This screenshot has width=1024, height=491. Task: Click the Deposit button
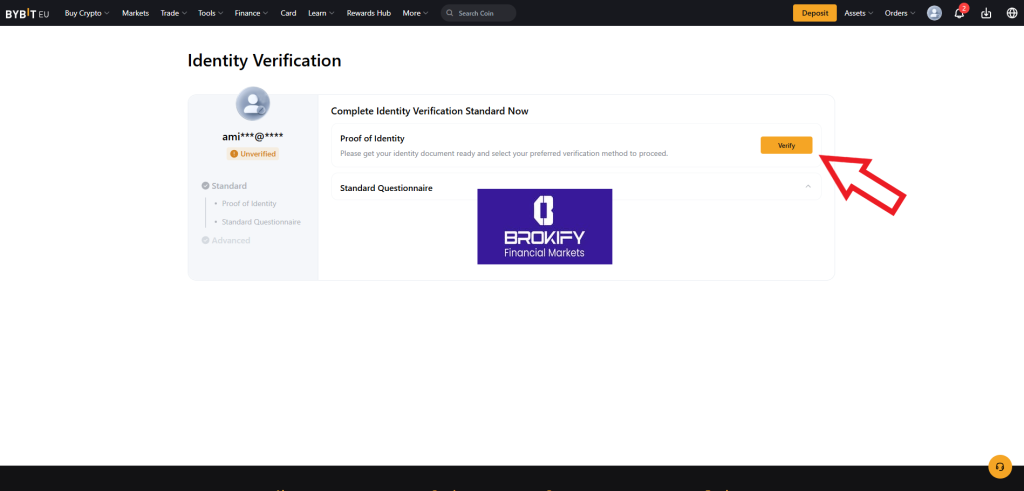coord(814,13)
